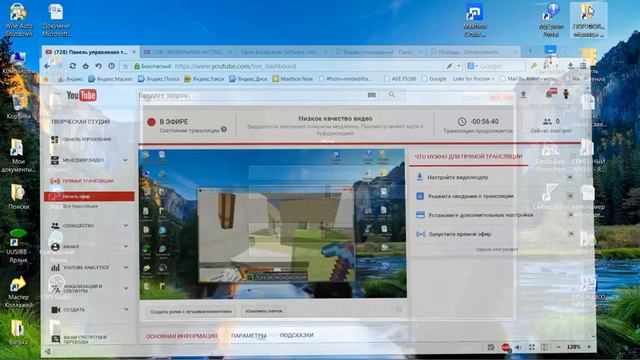This screenshot has height=360, width=640.
Task: Click the fullscreen icon in the browser status bar
Action: click(x=531, y=347)
